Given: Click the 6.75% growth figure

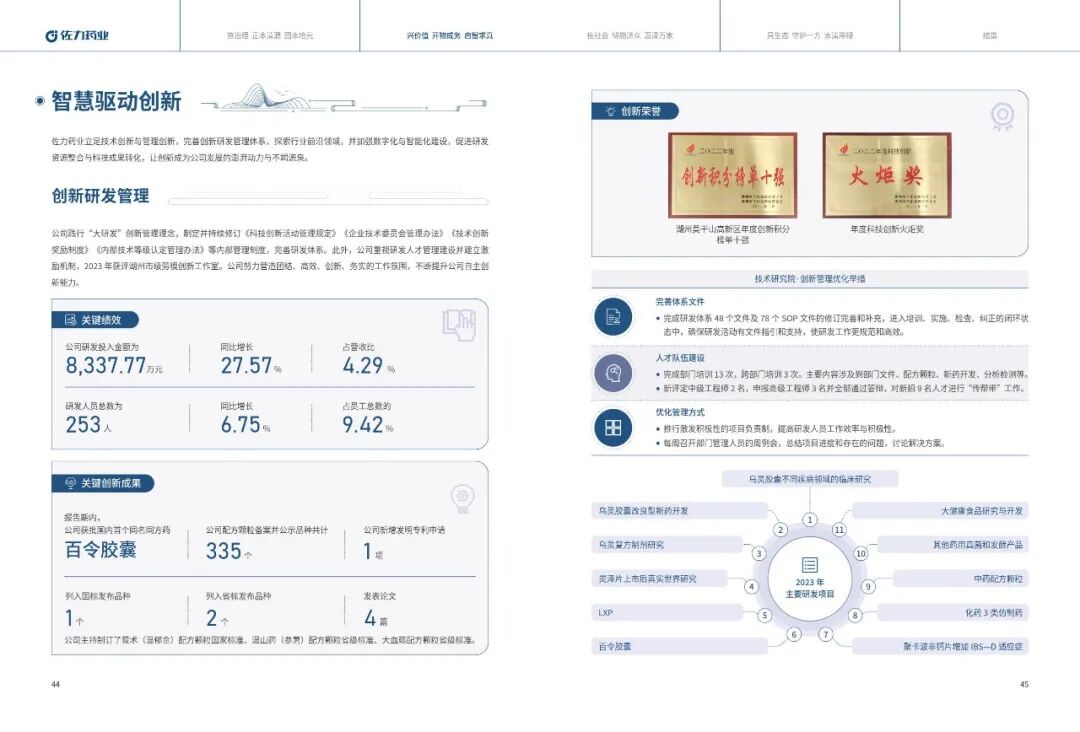Looking at the screenshot, I should (245, 424).
